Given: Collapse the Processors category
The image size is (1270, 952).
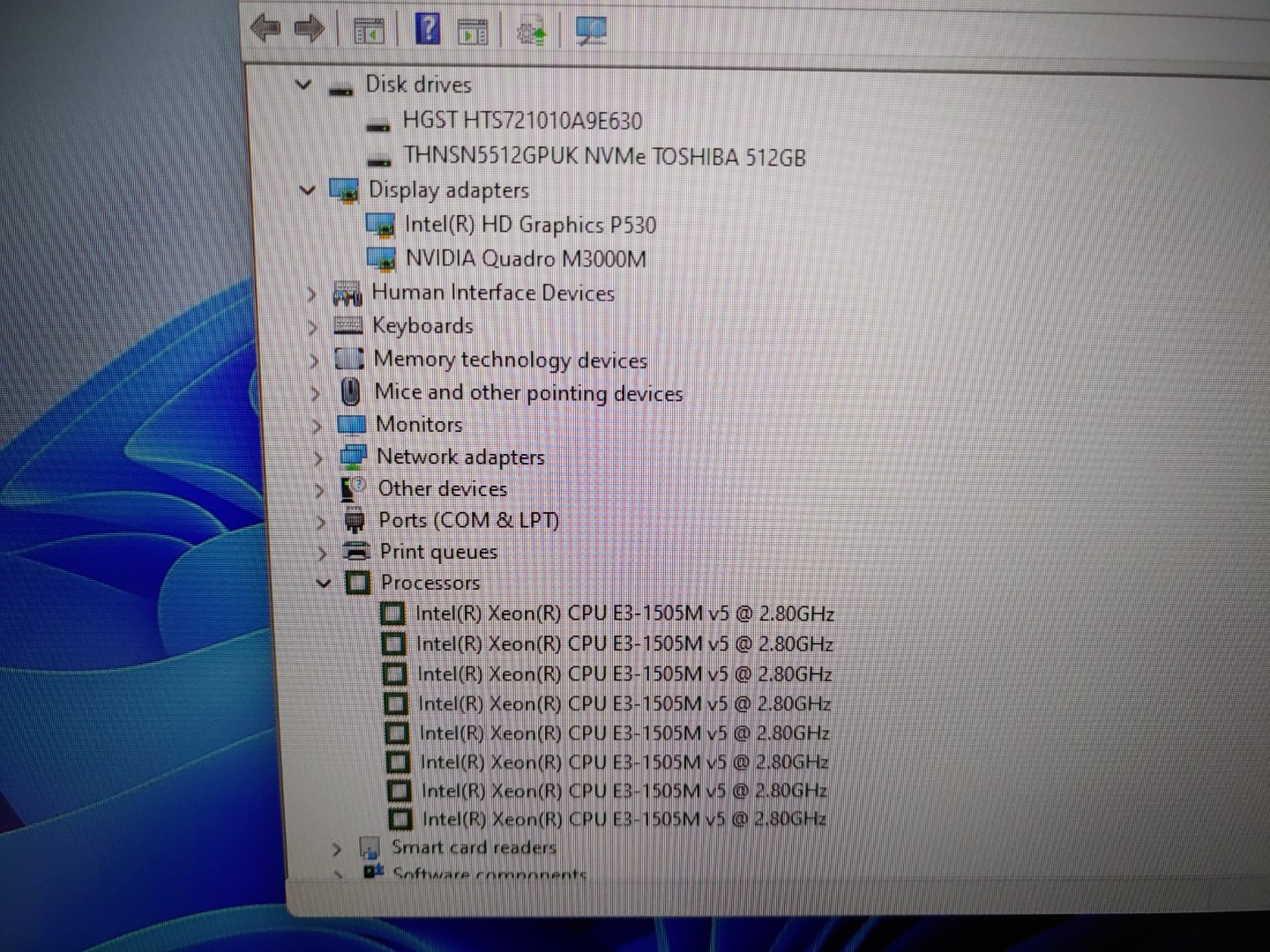Looking at the screenshot, I should [x=324, y=583].
